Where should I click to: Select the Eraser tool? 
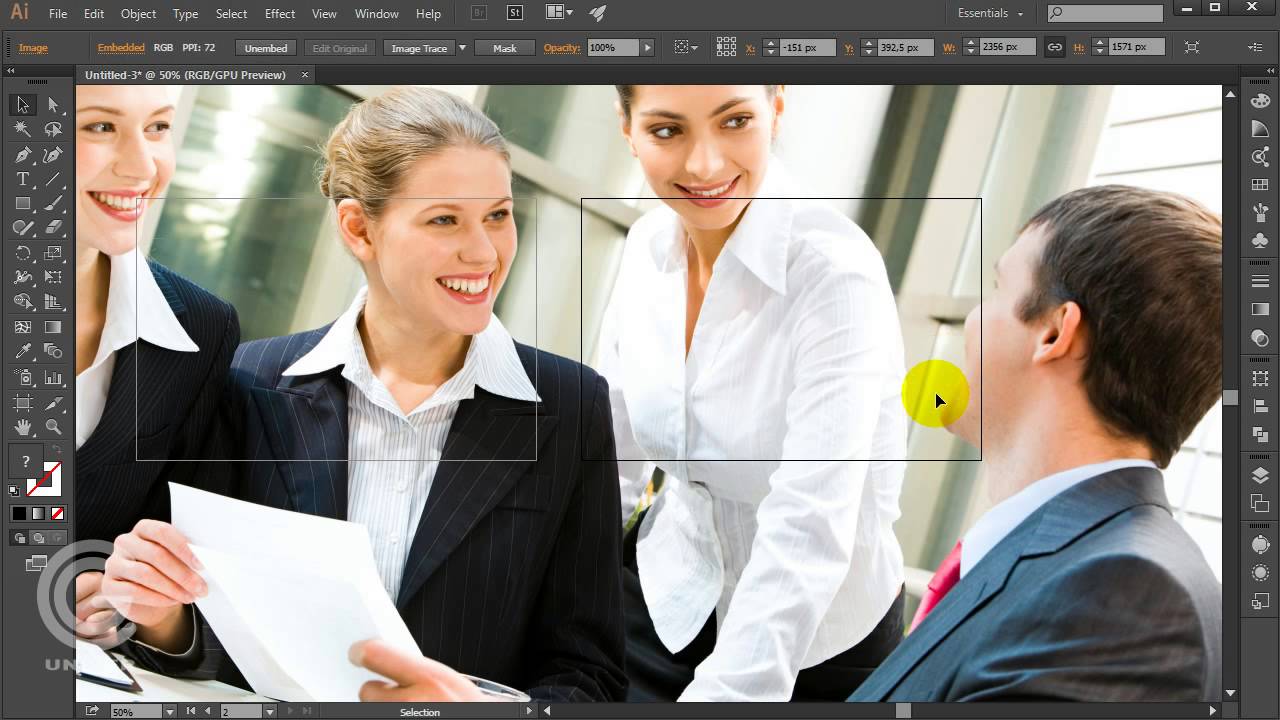(54, 228)
